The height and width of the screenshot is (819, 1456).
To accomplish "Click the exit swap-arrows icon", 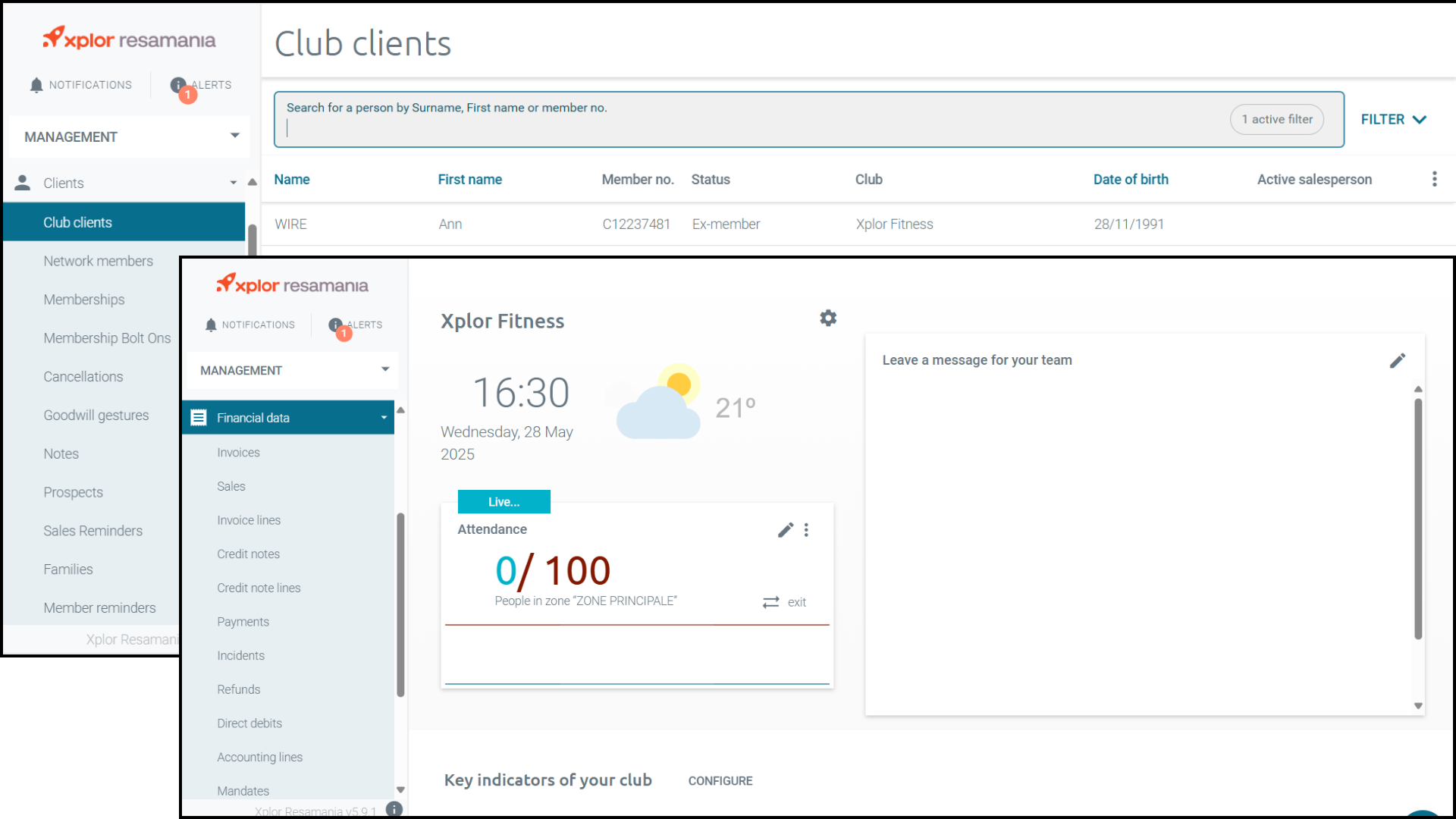I will (x=771, y=602).
